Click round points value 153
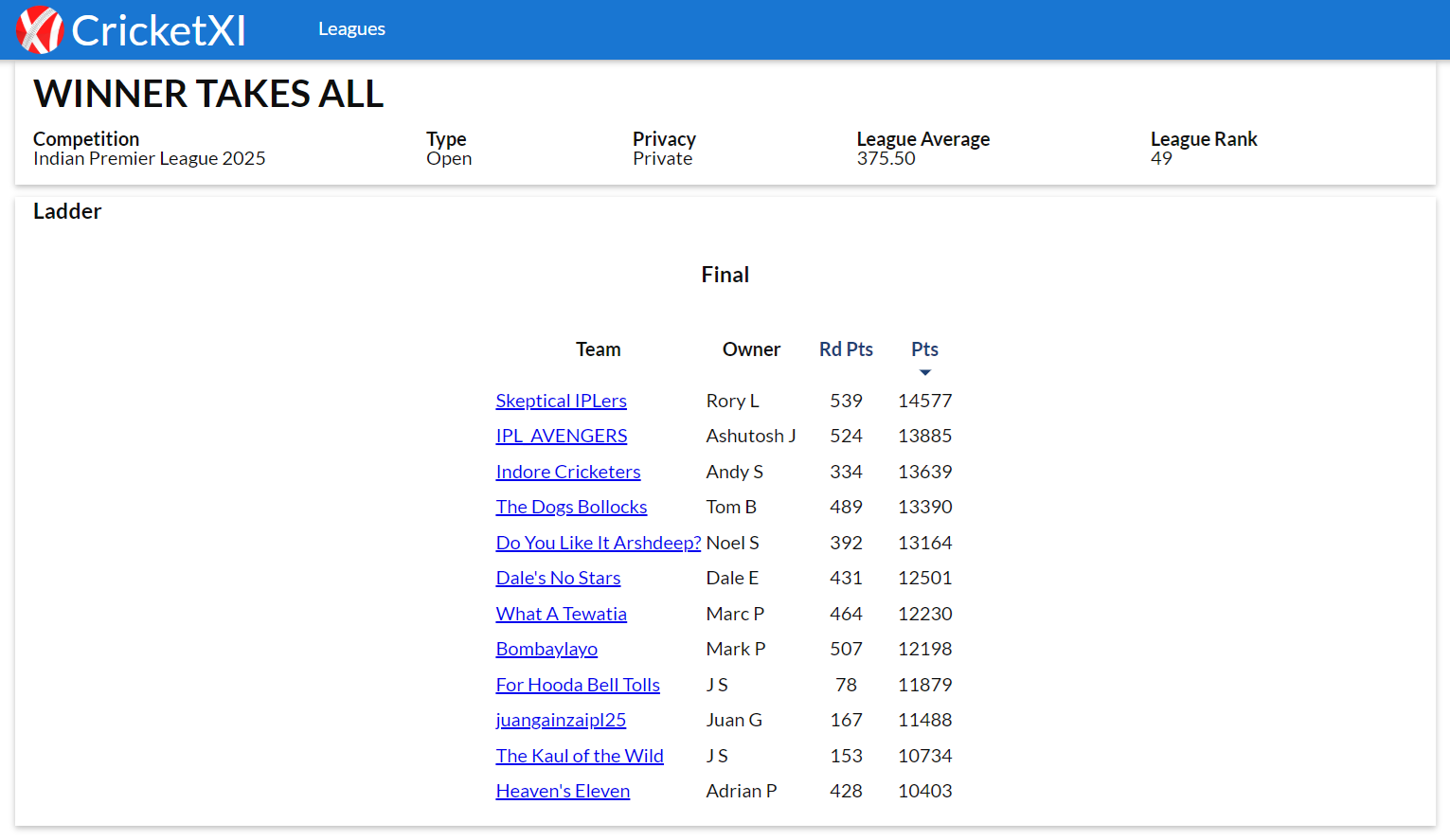Screen dimensions: 1450x840 846,756
